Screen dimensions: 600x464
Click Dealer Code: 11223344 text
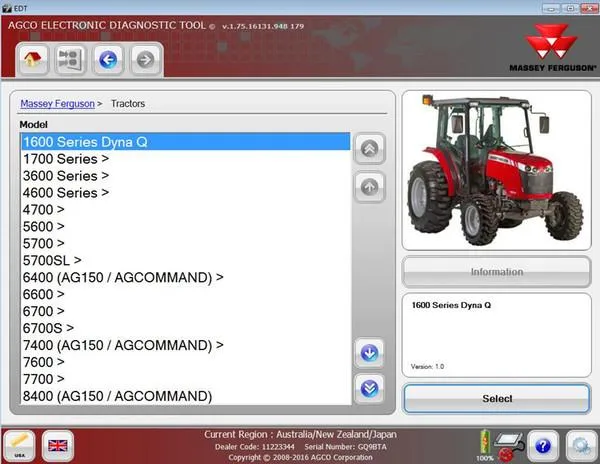click(x=254, y=447)
